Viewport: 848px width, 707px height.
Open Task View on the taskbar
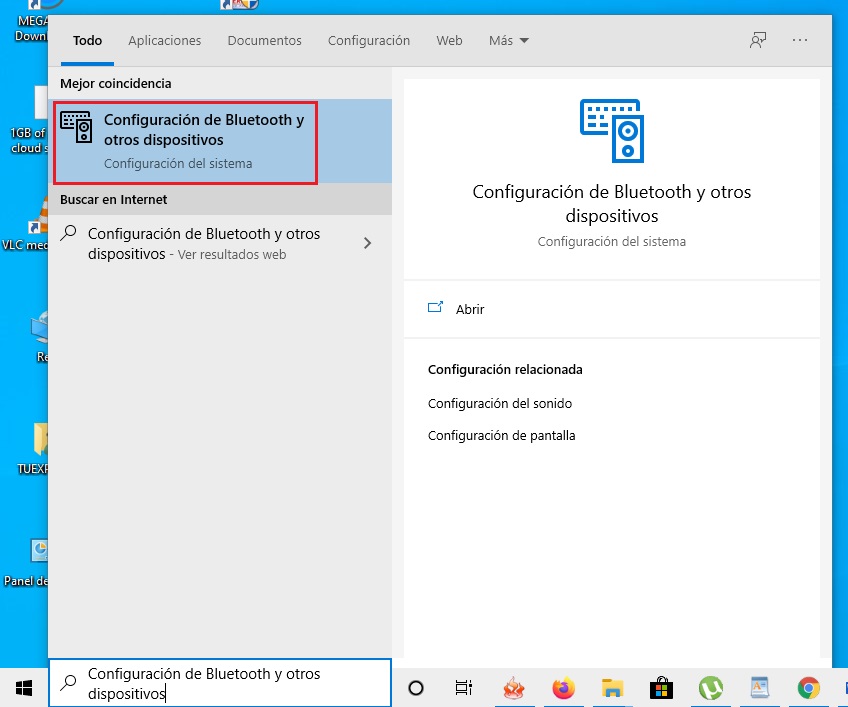click(x=464, y=687)
